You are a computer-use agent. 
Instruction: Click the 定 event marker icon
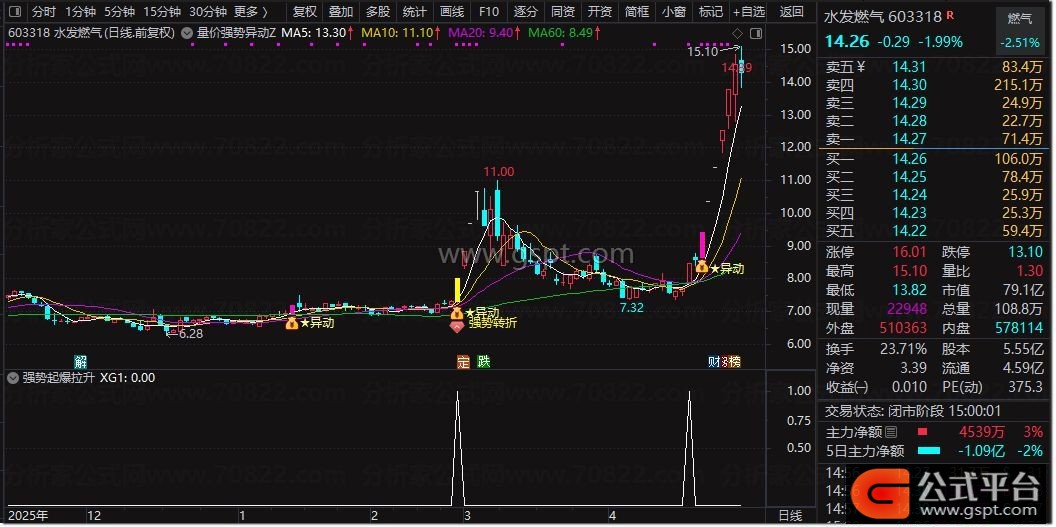pos(463,361)
